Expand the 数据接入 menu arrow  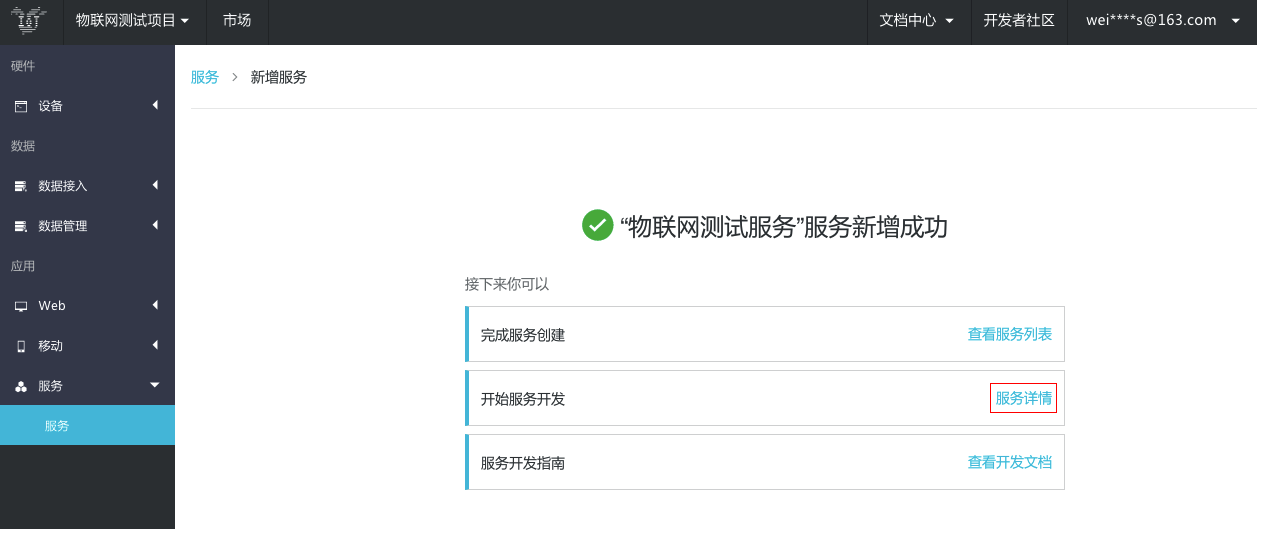click(155, 185)
